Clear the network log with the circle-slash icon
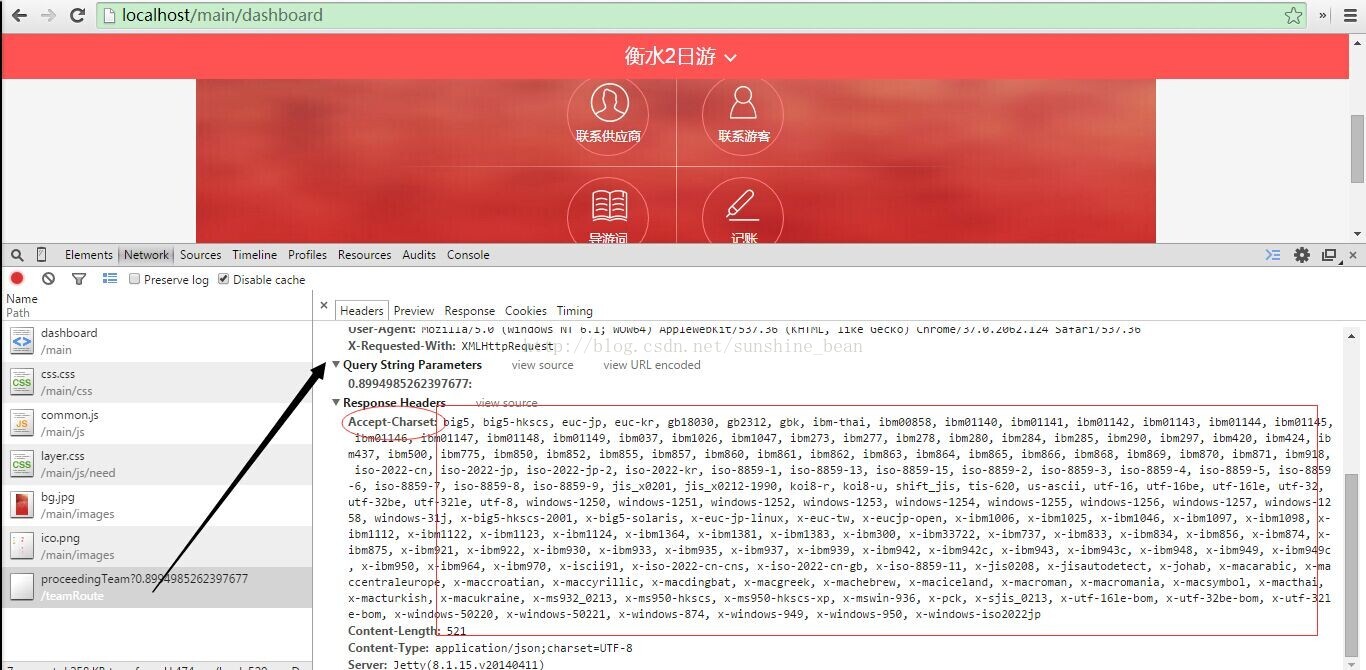This screenshot has width=1366, height=670. [x=48, y=279]
